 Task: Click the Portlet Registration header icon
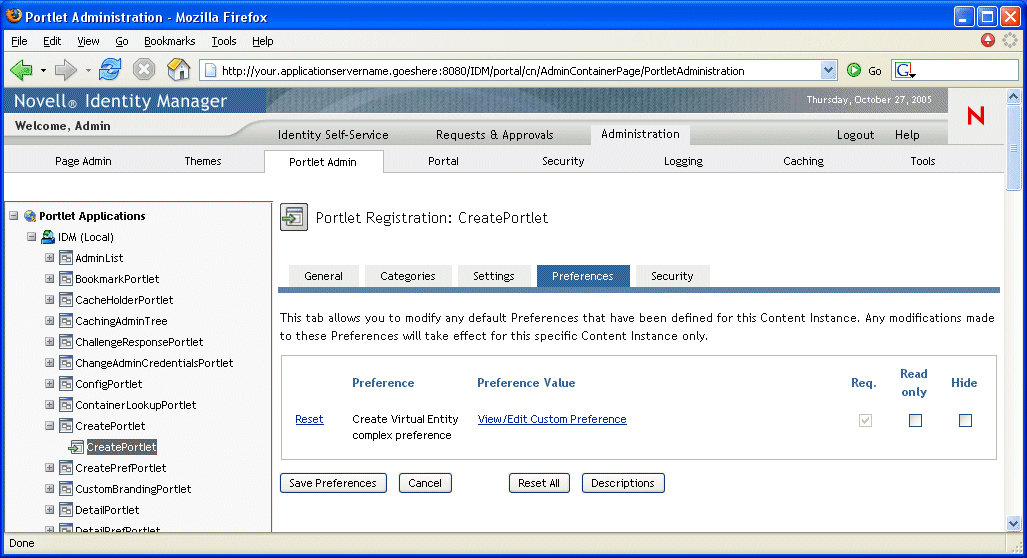pos(293,217)
